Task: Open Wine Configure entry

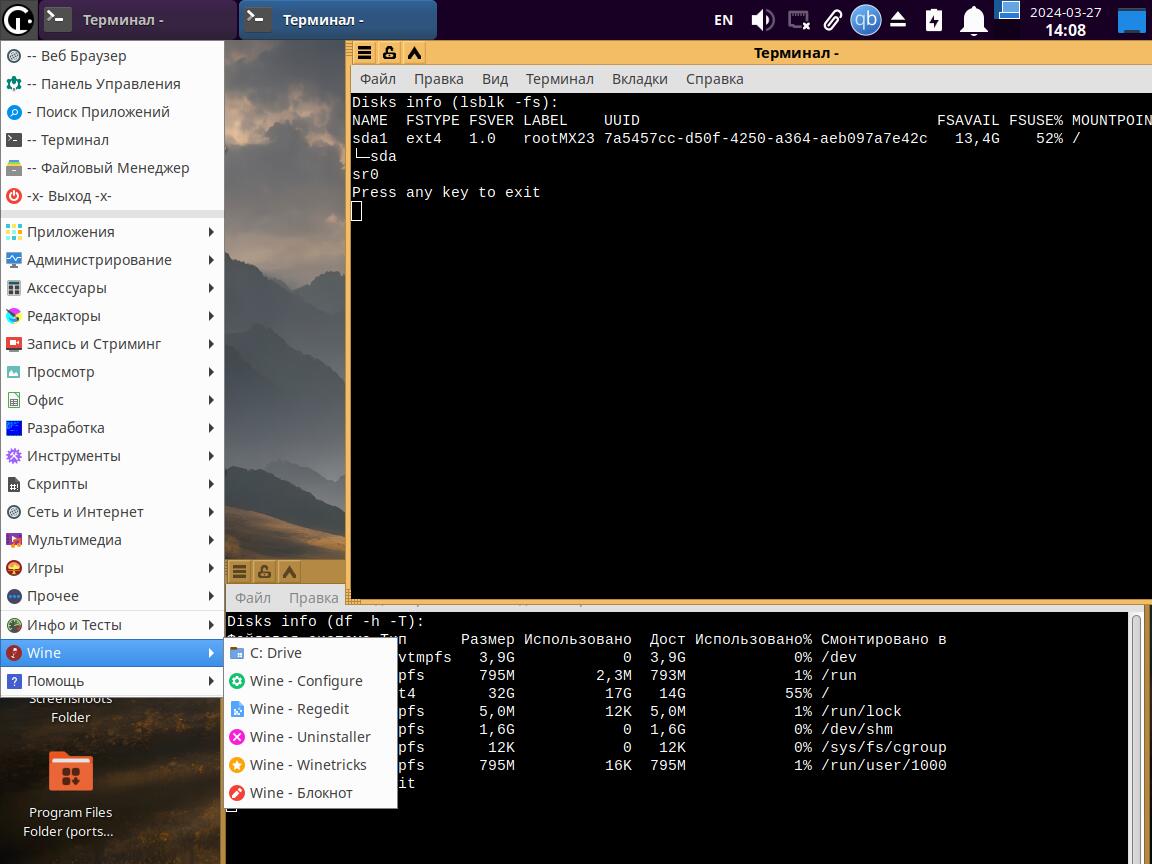Action: pyautogui.click(x=305, y=681)
